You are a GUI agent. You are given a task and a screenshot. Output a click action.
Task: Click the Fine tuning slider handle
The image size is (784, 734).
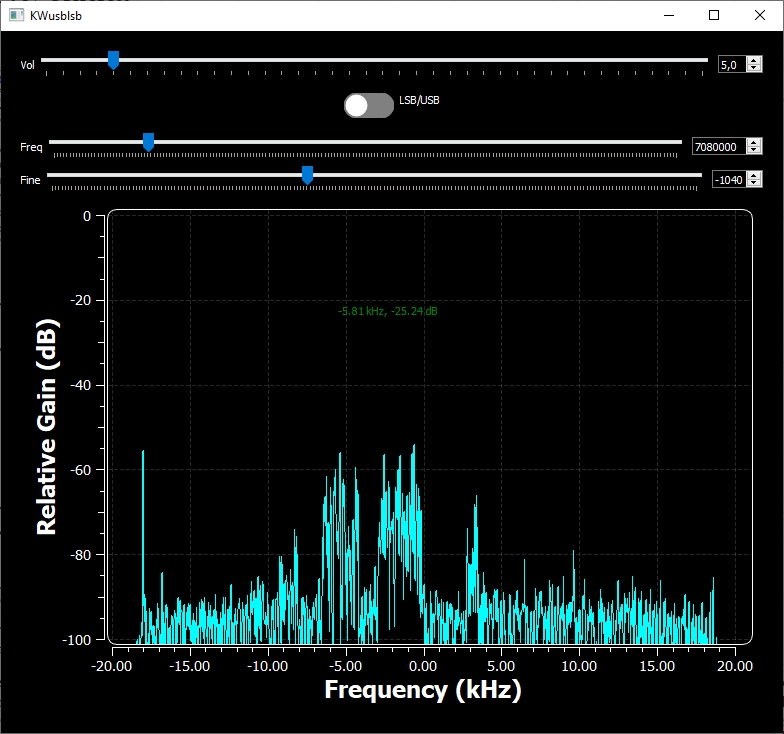coord(307,175)
